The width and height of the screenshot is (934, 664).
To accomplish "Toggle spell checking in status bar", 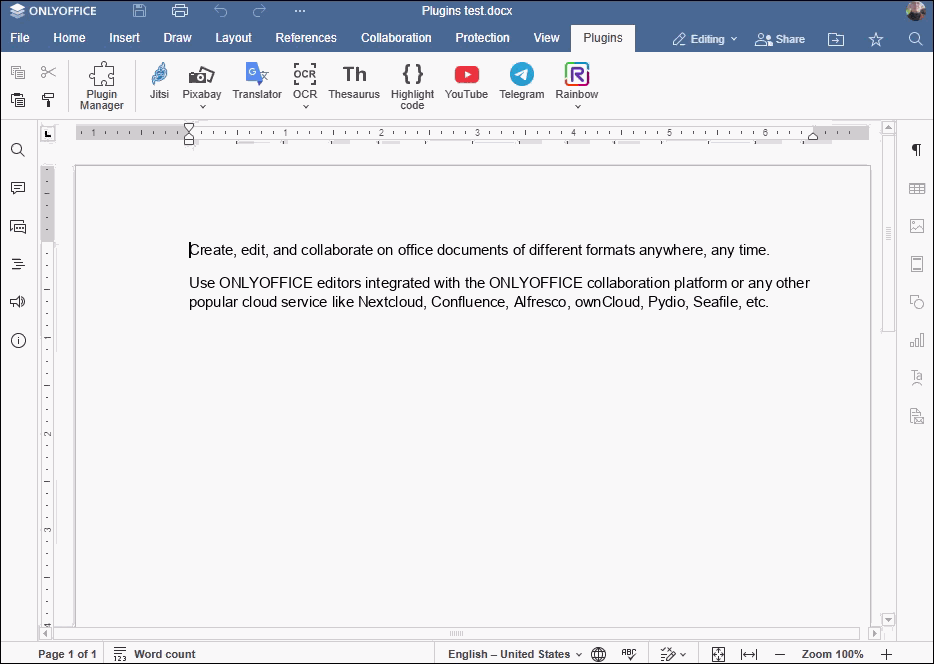I will 629,654.
